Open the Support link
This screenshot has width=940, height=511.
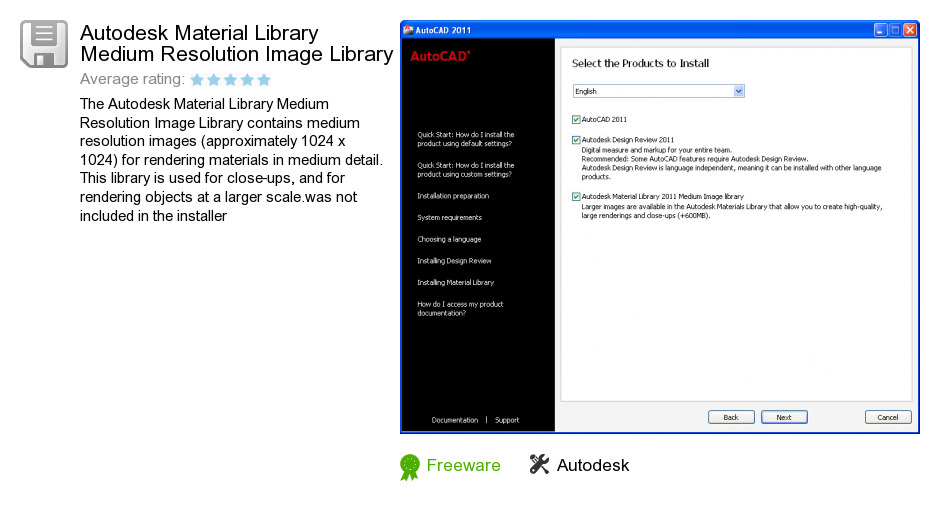tap(507, 420)
